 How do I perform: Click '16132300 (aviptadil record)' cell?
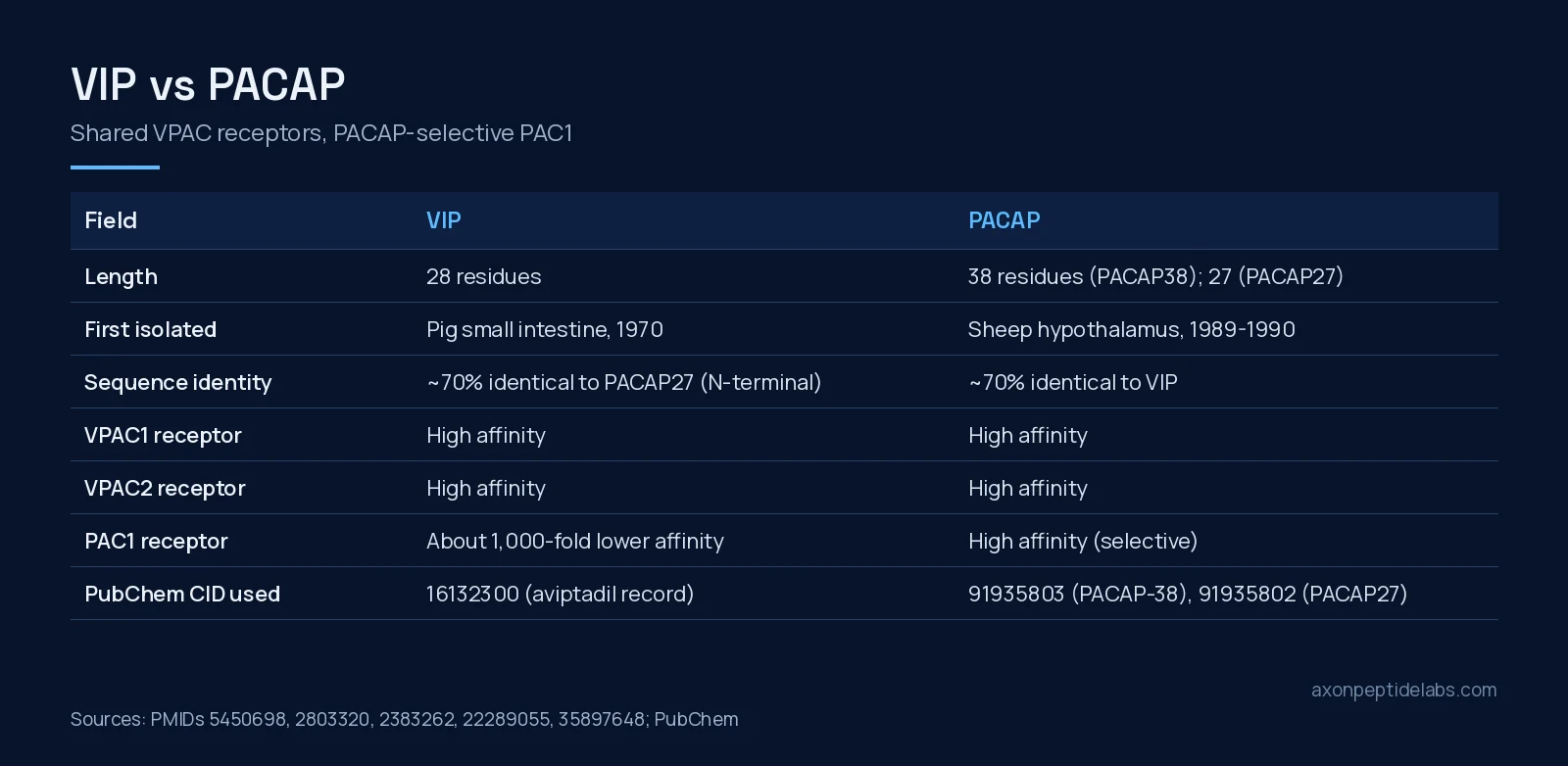tap(560, 595)
